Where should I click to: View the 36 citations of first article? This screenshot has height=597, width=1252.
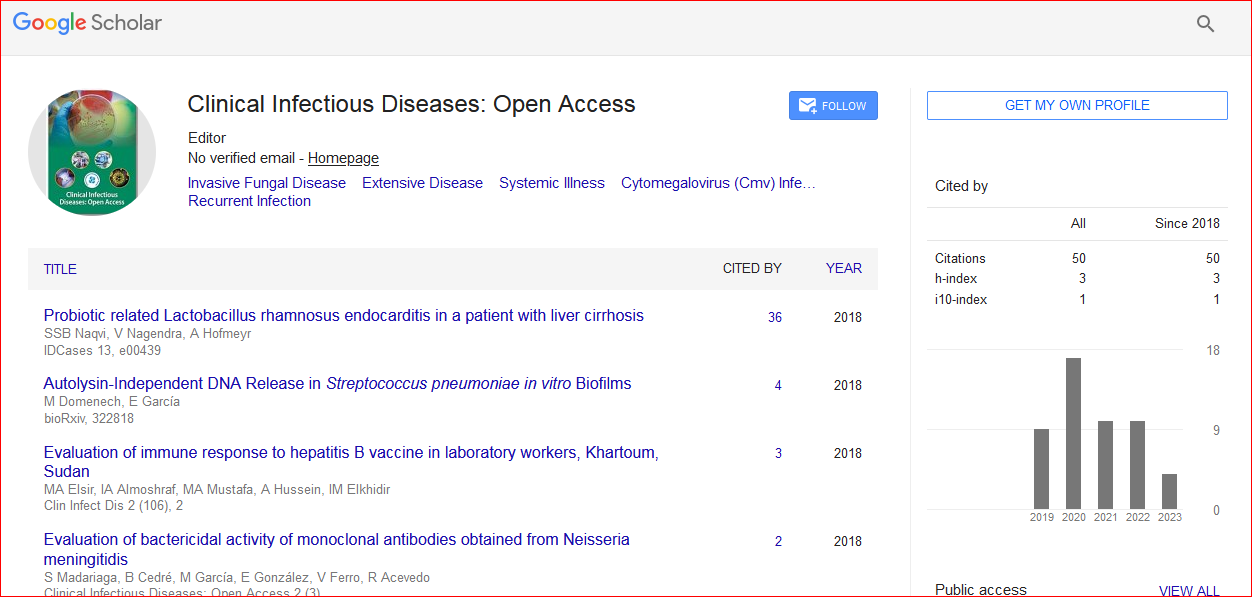(x=775, y=317)
